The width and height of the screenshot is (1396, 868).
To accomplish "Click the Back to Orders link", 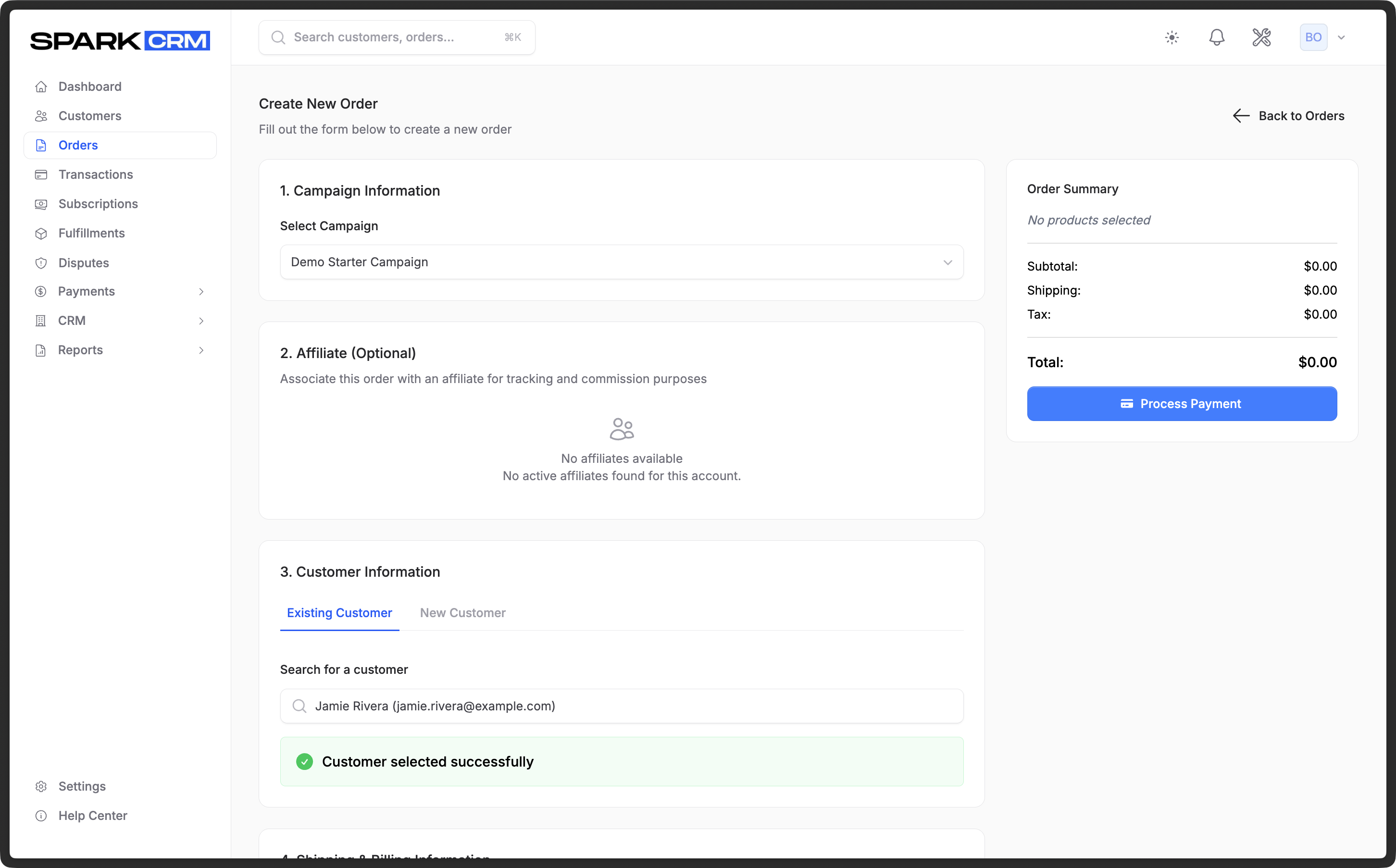I will tap(1289, 116).
